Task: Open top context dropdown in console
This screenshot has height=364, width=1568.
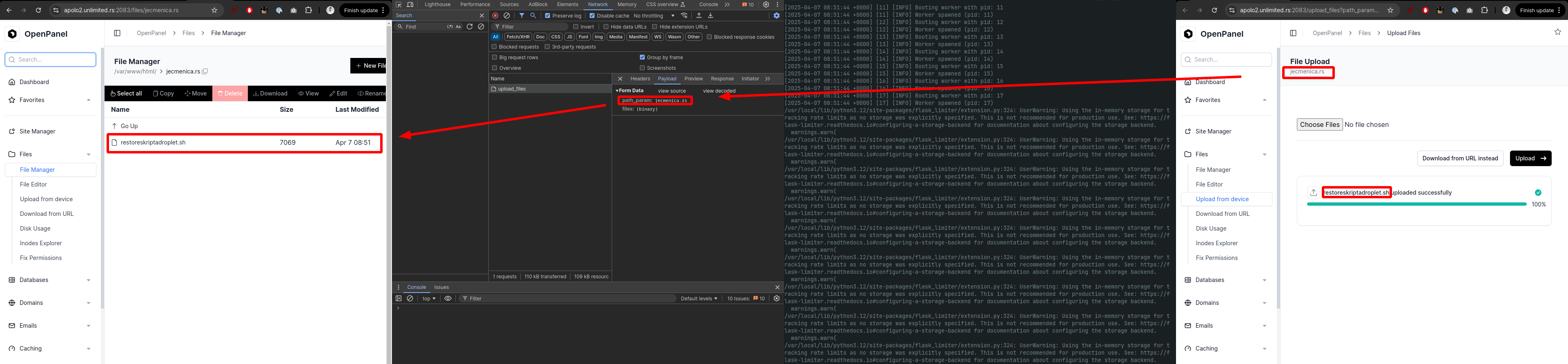Action: click(429, 298)
